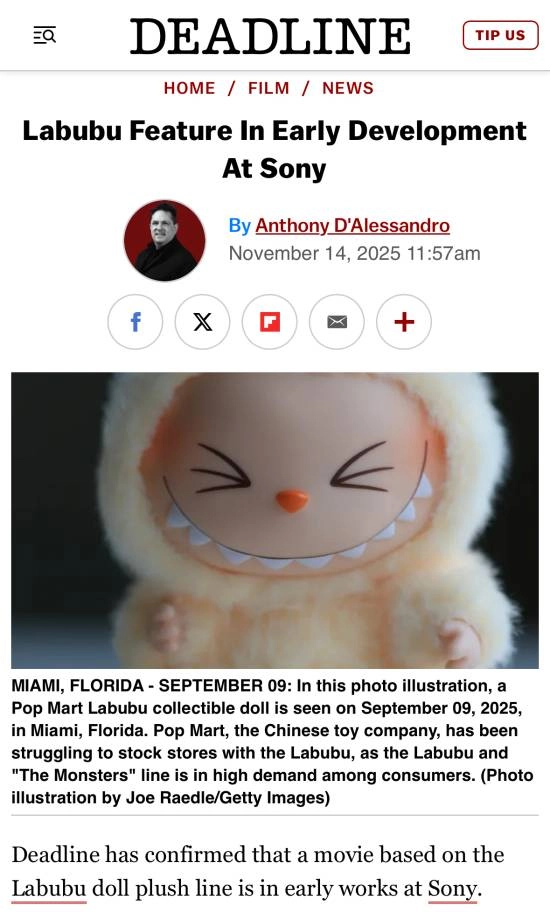Share article on Flipboard

pos(270,322)
